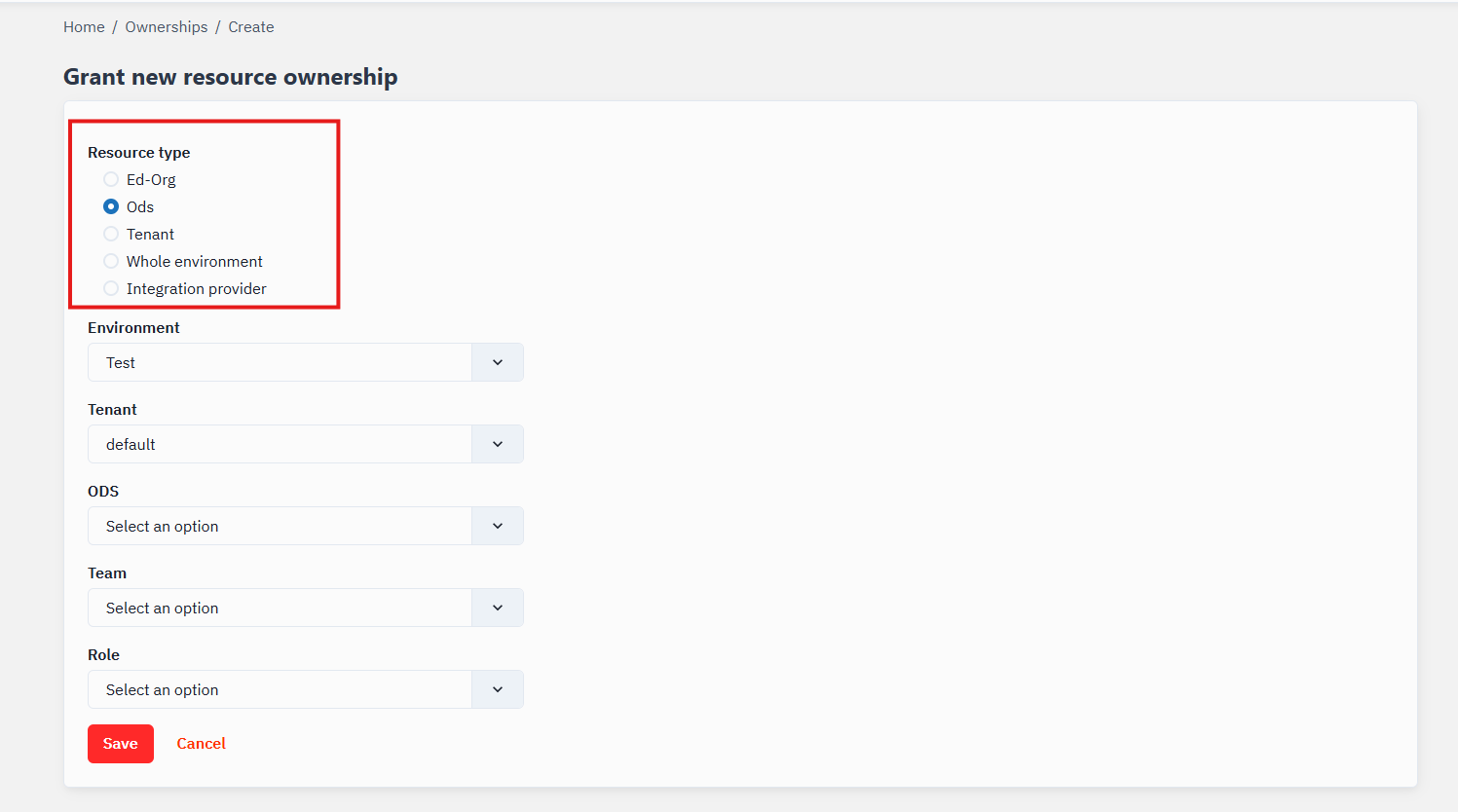Viewport: 1458px width, 812px height.
Task: Pick Integration provider radio option
Action: click(111, 288)
